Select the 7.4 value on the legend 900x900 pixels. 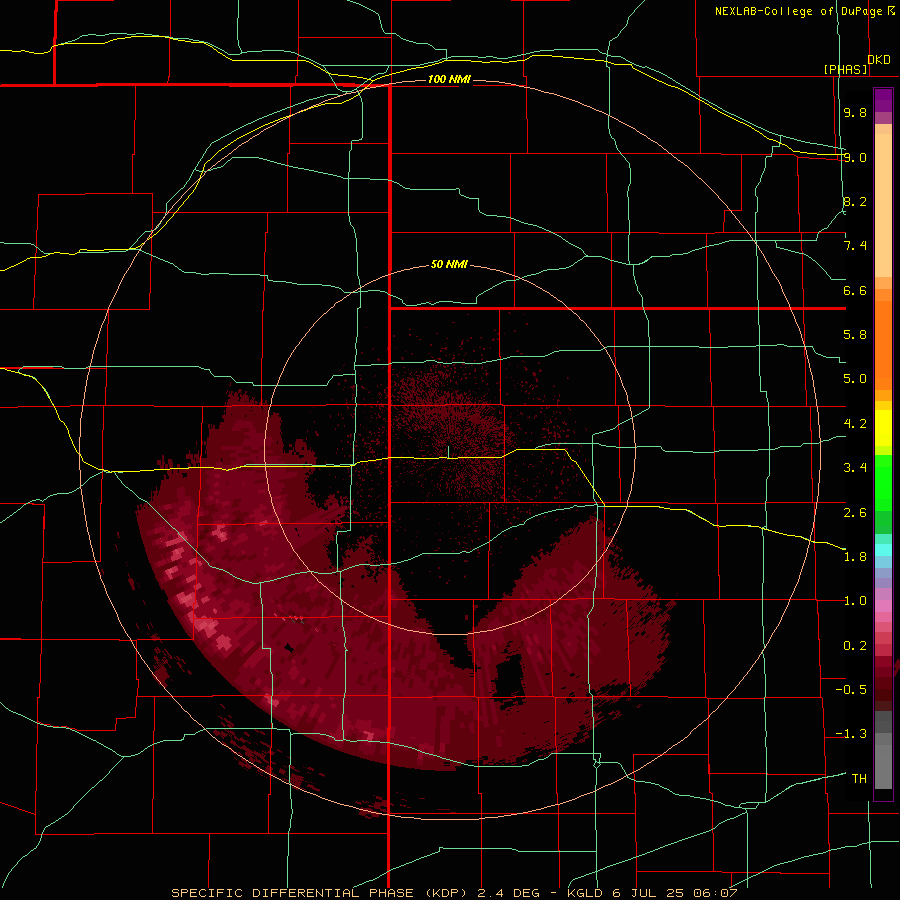click(855, 246)
